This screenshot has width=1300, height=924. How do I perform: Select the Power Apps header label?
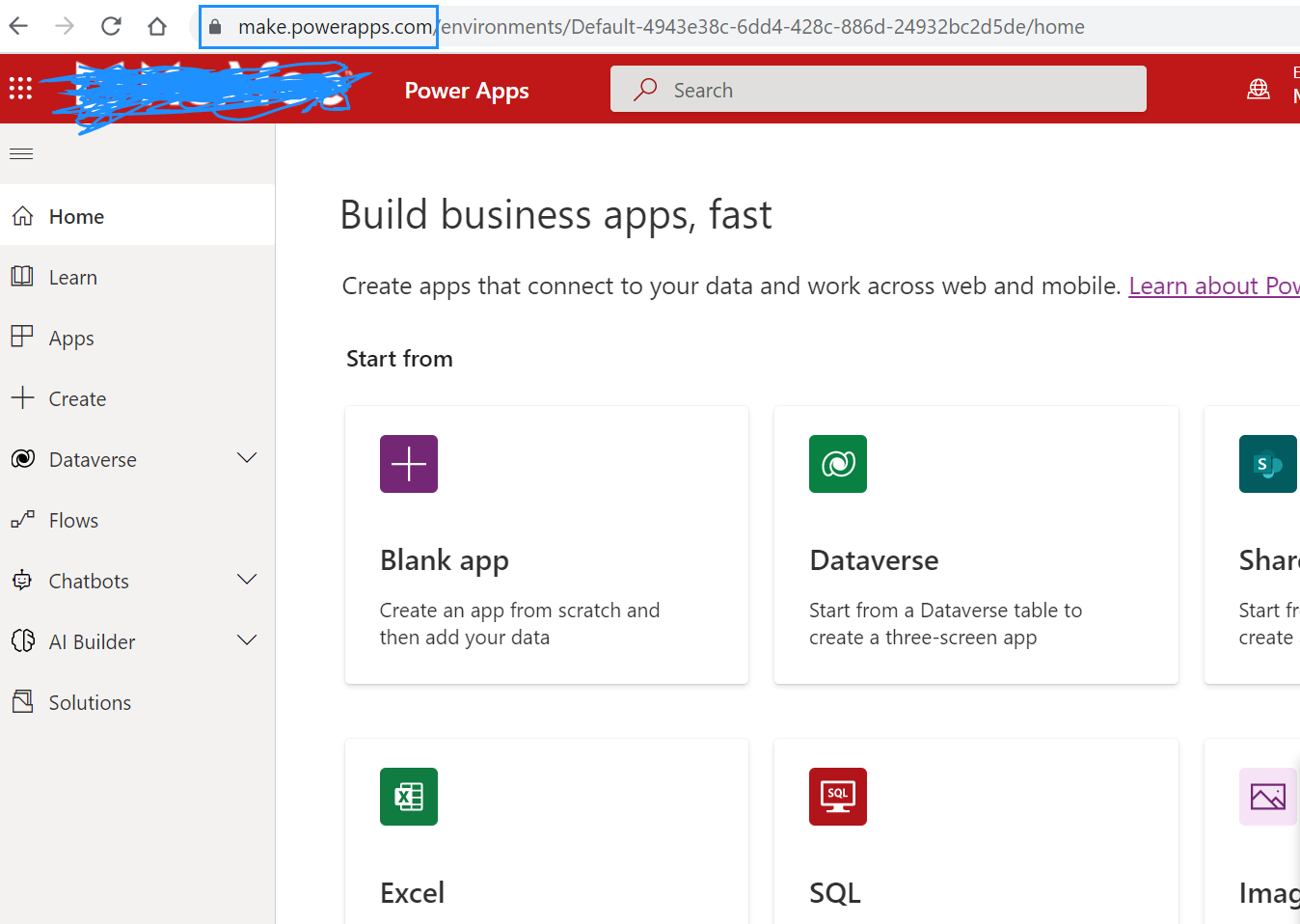(x=467, y=90)
